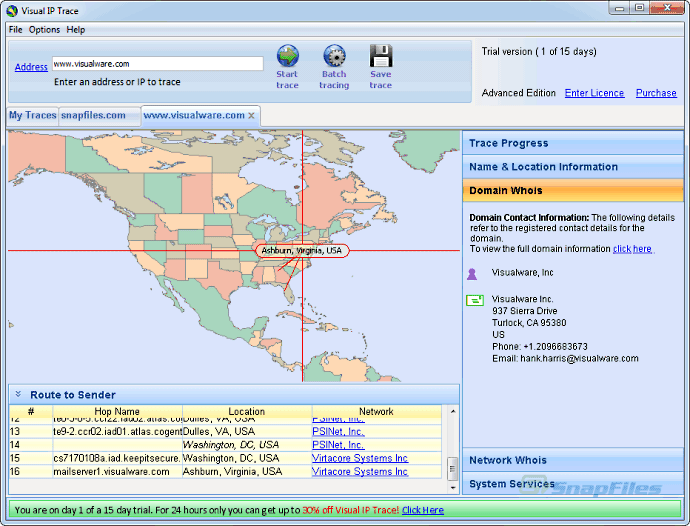
Task: Click the Turlock, CA 95380 line
Action: [x=529, y=323]
